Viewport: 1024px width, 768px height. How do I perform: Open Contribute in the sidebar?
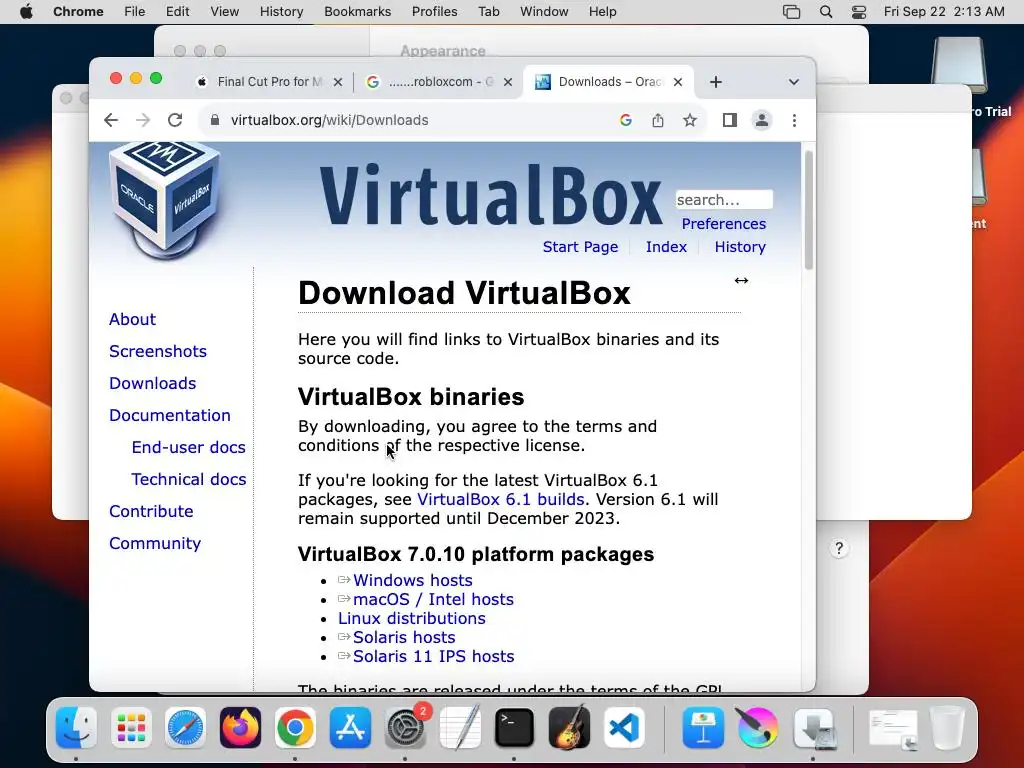click(x=152, y=511)
